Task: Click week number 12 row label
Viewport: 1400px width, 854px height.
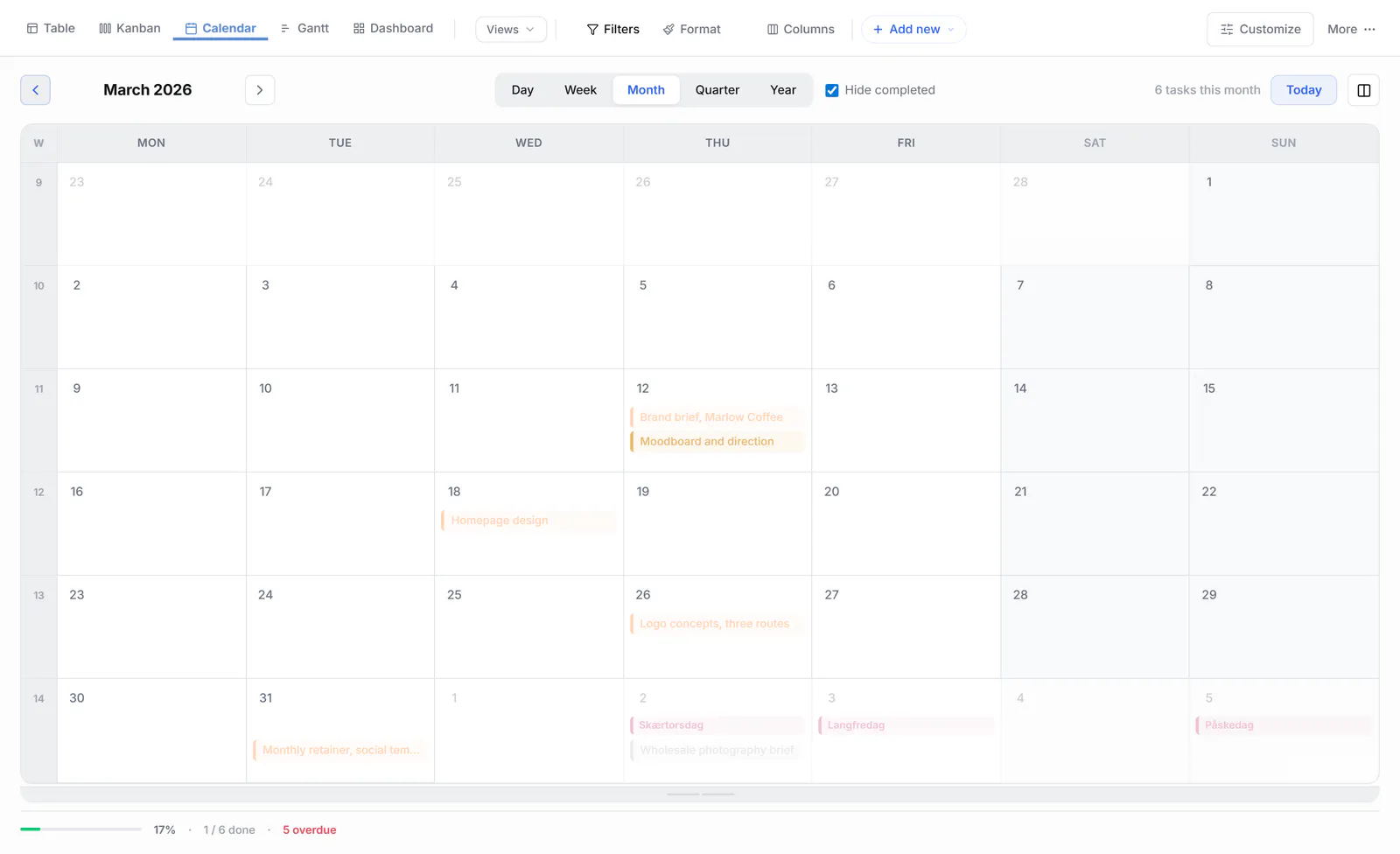Action: tap(38, 493)
